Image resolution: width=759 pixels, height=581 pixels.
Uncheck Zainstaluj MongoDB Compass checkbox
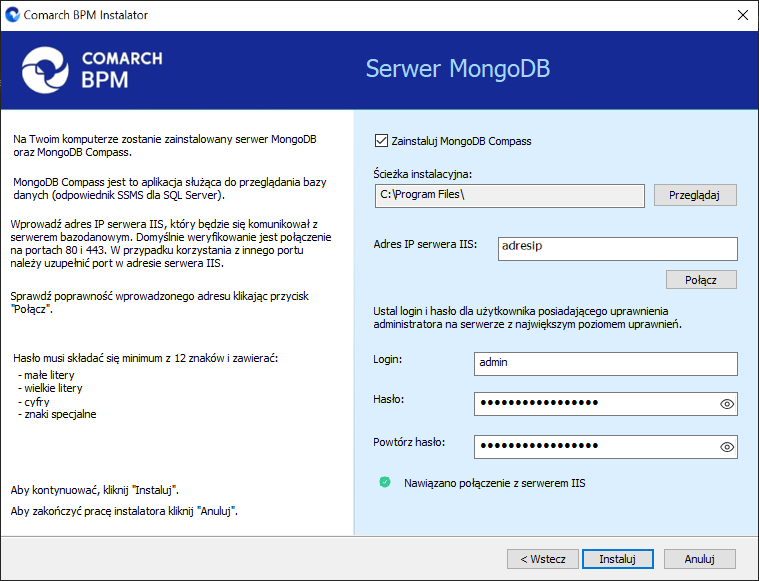pos(381,141)
